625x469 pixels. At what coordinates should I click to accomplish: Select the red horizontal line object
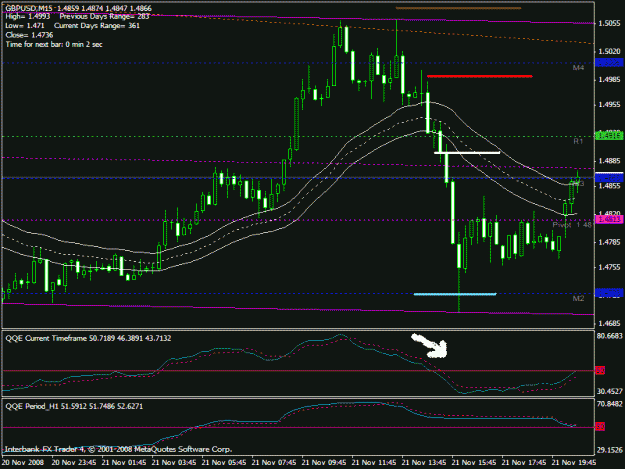pyautogui.click(x=480, y=76)
